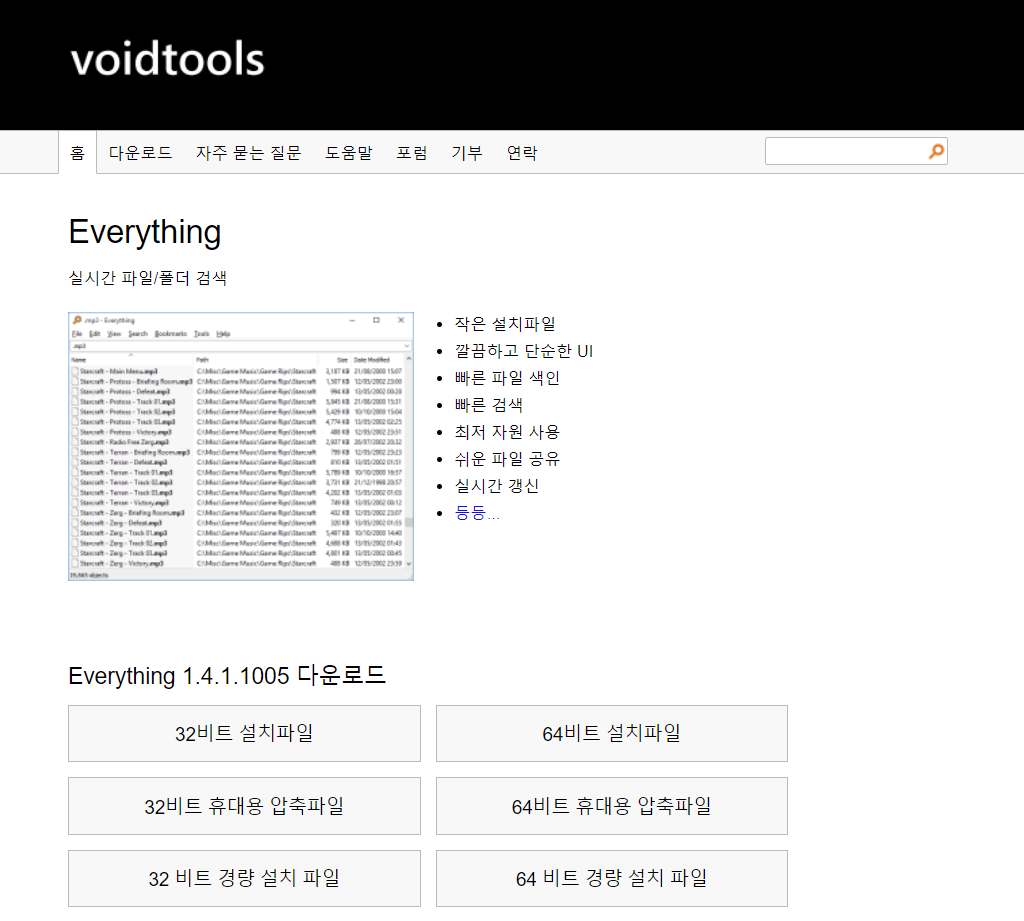Screen dimensions: 1024x921
Task: Follow the 등등... link
Action: pyautogui.click(x=477, y=513)
